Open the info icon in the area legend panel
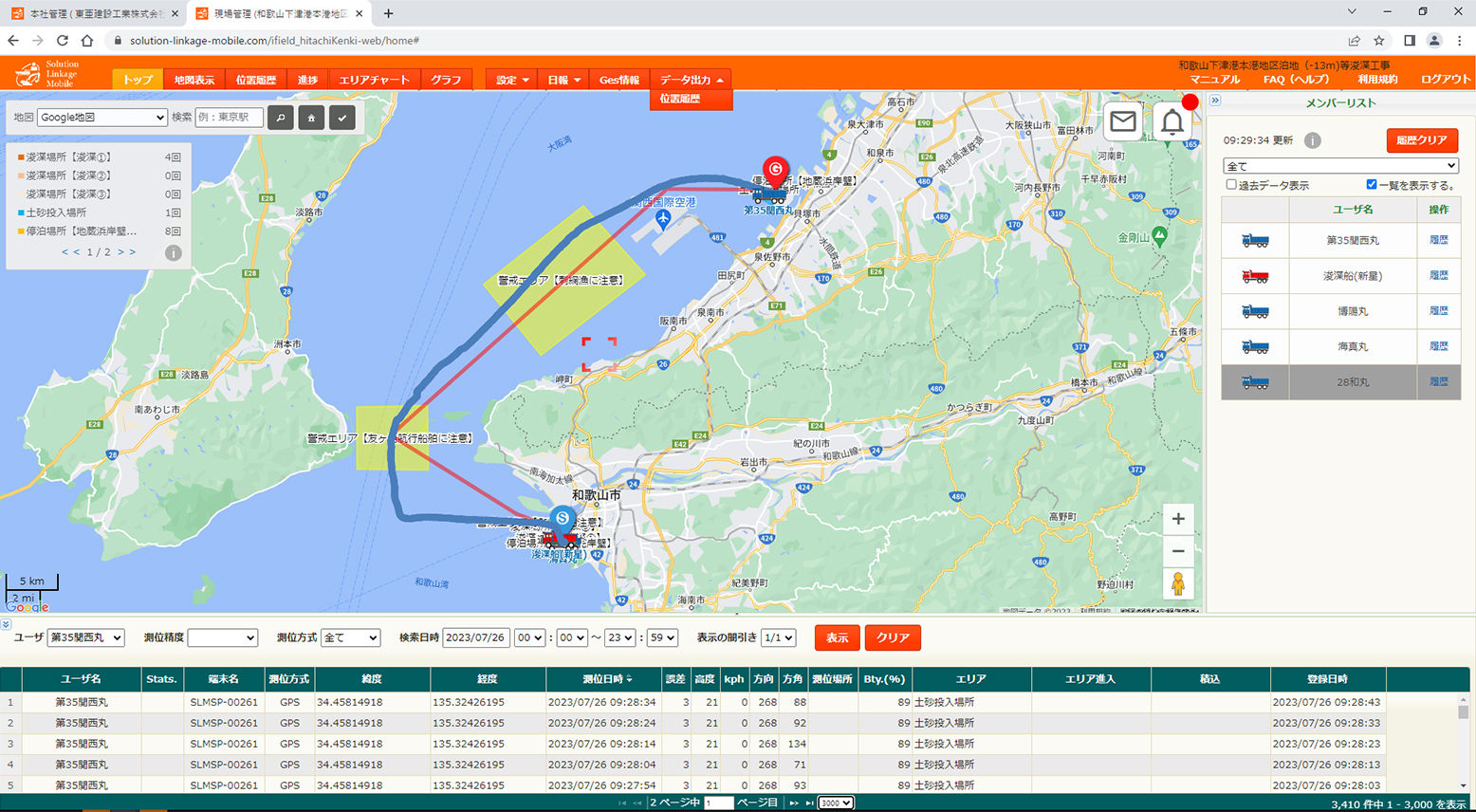This screenshot has width=1476, height=812. pos(173,253)
